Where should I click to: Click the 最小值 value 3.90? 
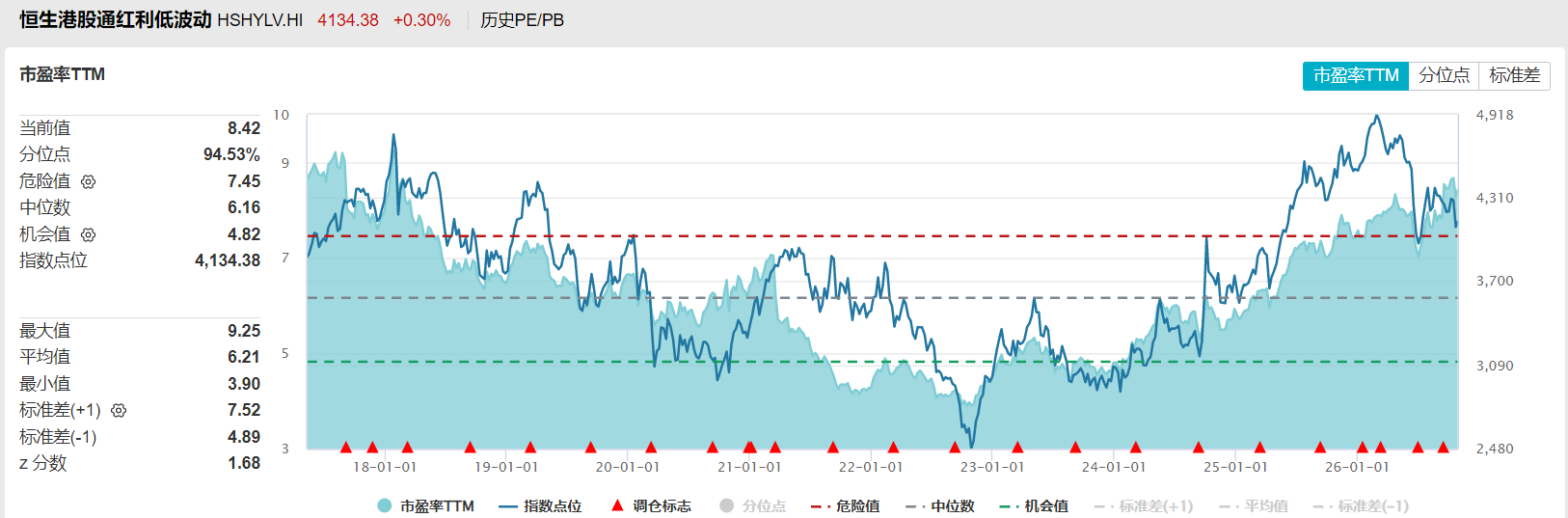tap(244, 384)
